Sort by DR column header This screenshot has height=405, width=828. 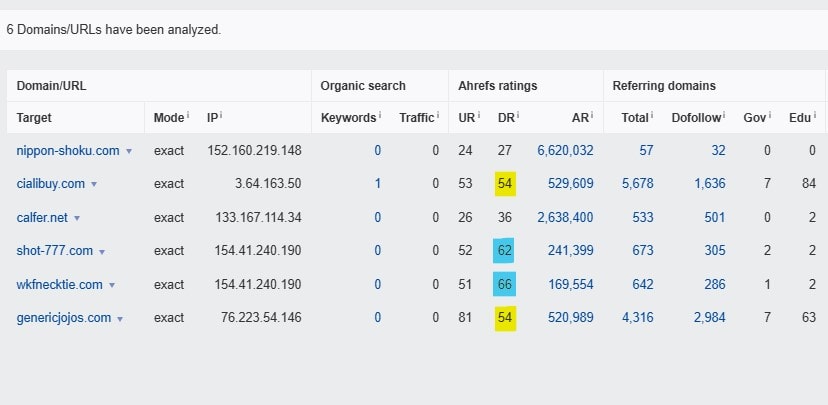pyautogui.click(x=506, y=118)
